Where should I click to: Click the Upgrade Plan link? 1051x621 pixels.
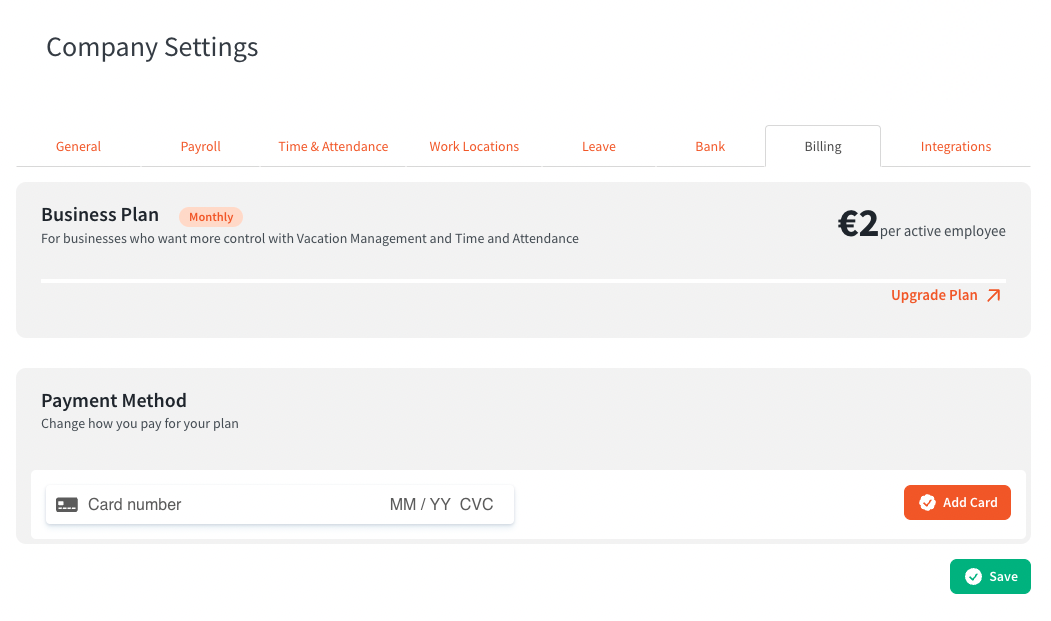tap(946, 295)
